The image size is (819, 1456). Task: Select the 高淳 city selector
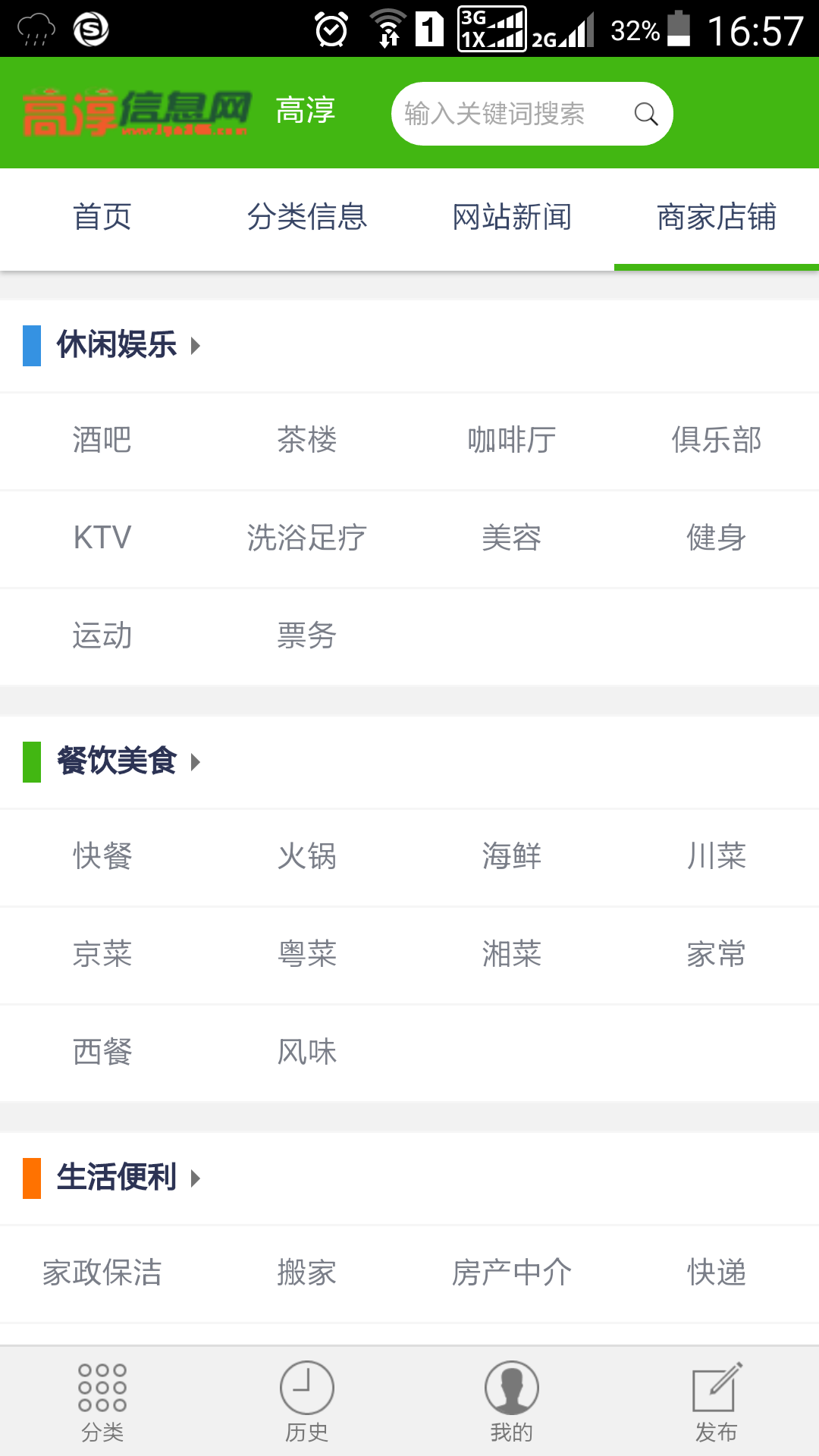(306, 111)
